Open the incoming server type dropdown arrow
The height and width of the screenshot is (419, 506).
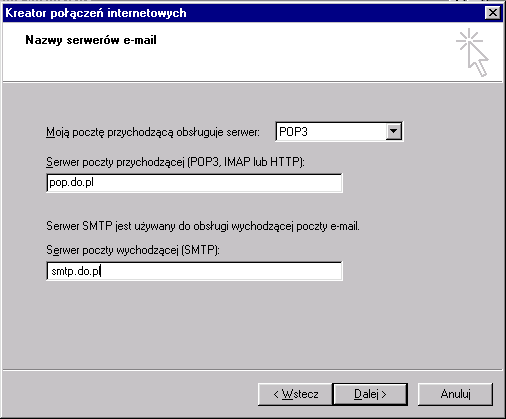(x=393, y=131)
